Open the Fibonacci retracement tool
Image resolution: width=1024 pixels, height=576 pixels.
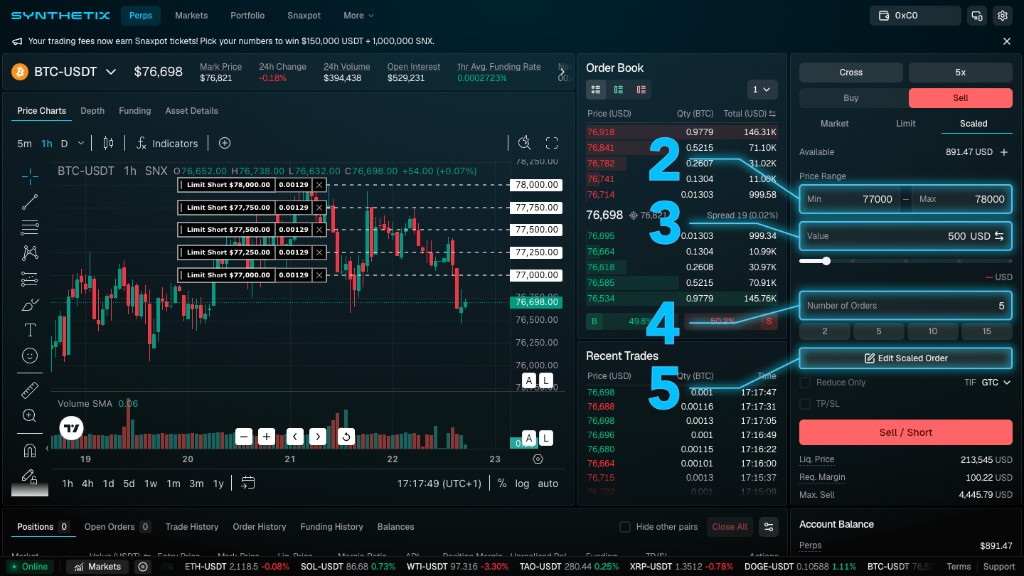click(29, 227)
